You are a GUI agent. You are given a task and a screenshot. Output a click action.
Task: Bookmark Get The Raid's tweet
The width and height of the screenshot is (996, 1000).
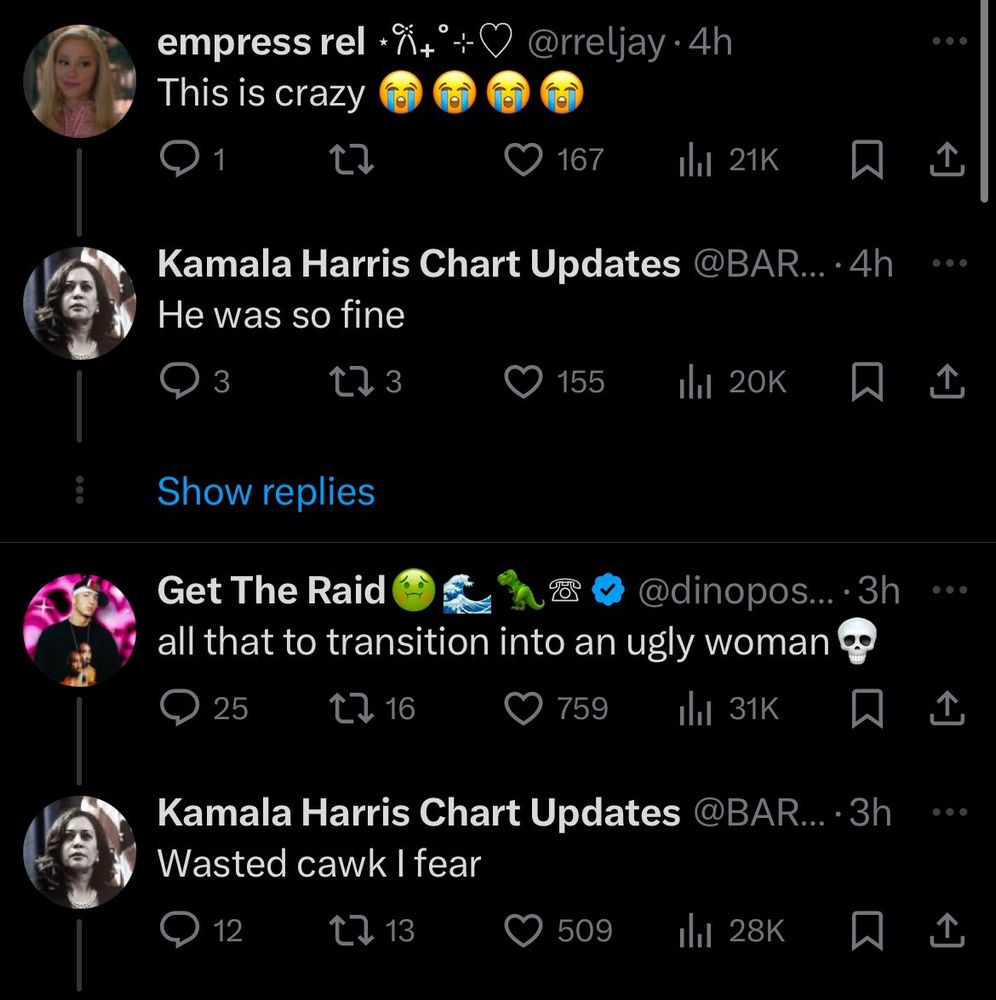pos(868,708)
